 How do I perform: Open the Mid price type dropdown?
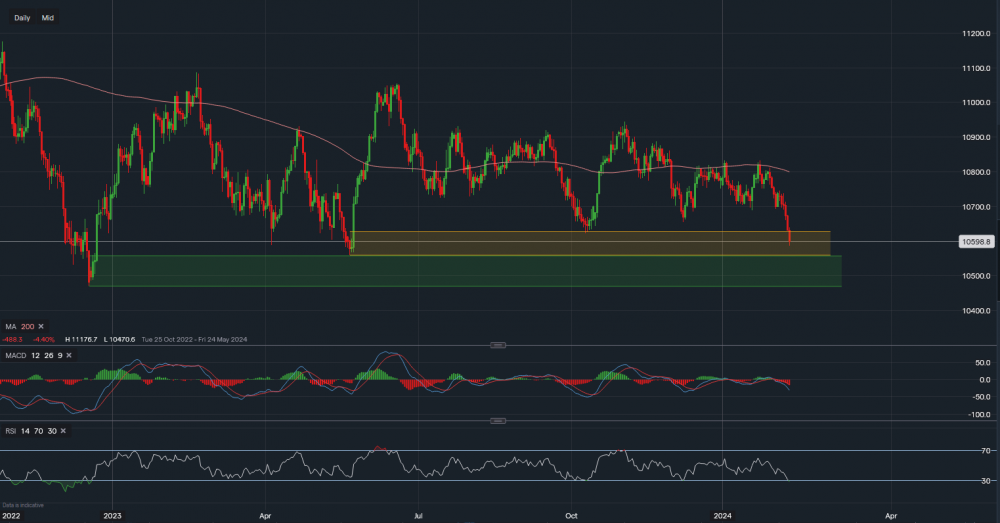click(48, 18)
